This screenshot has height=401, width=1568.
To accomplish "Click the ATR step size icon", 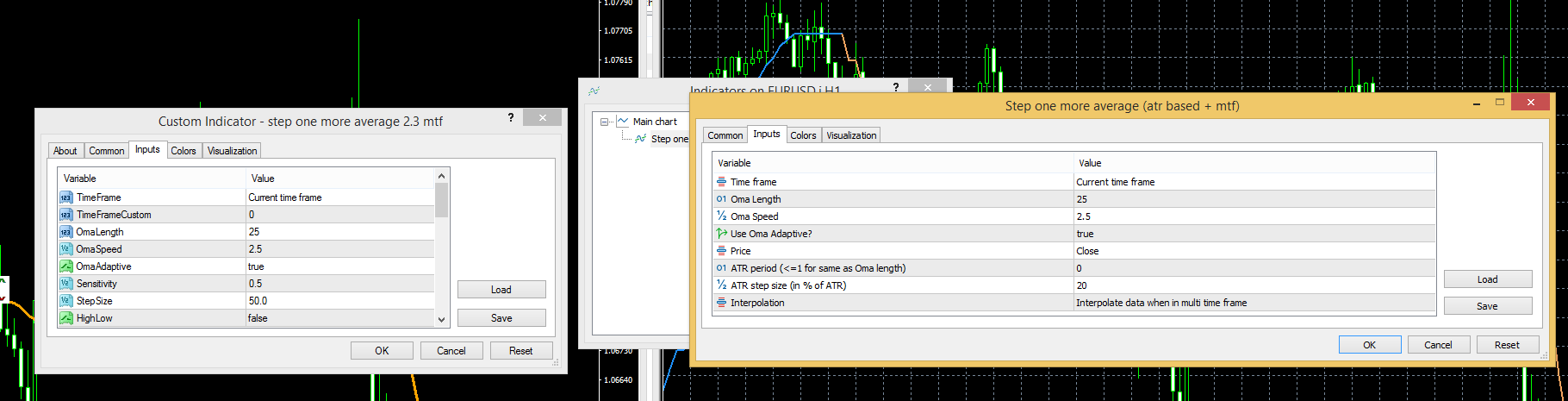I will (722, 285).
